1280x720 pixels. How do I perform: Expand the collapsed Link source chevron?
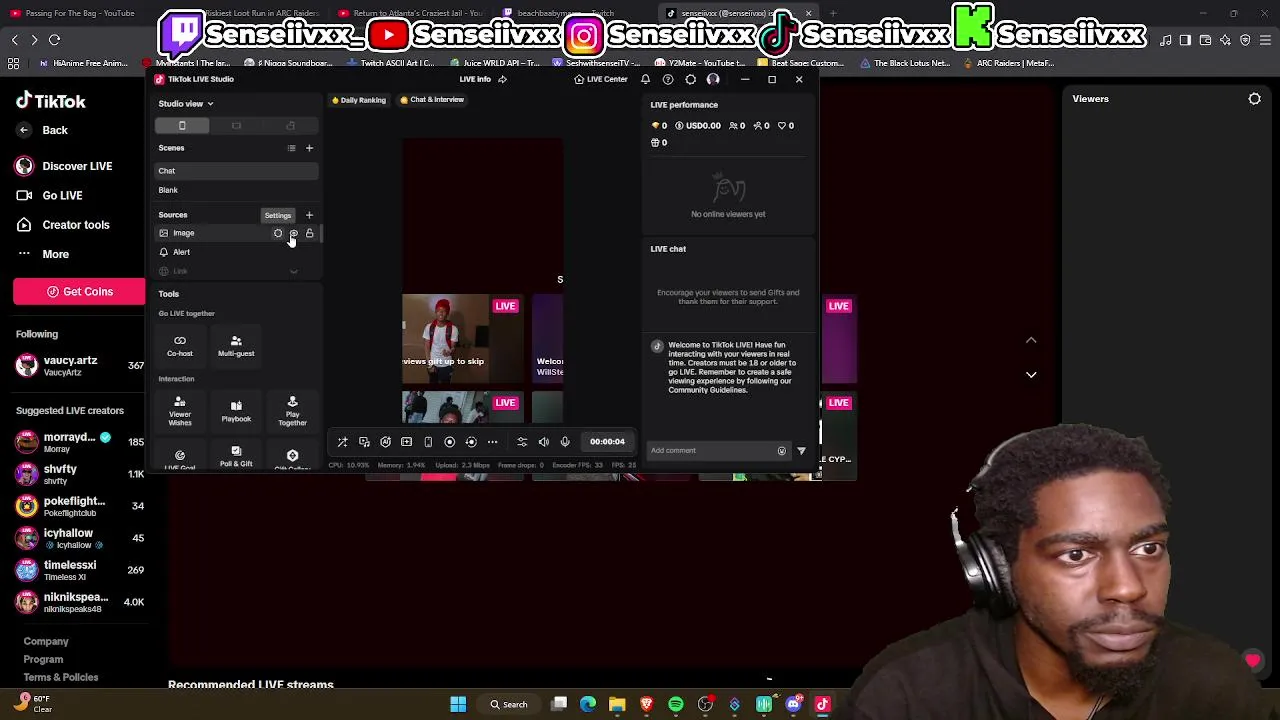(x=293, y=271)
